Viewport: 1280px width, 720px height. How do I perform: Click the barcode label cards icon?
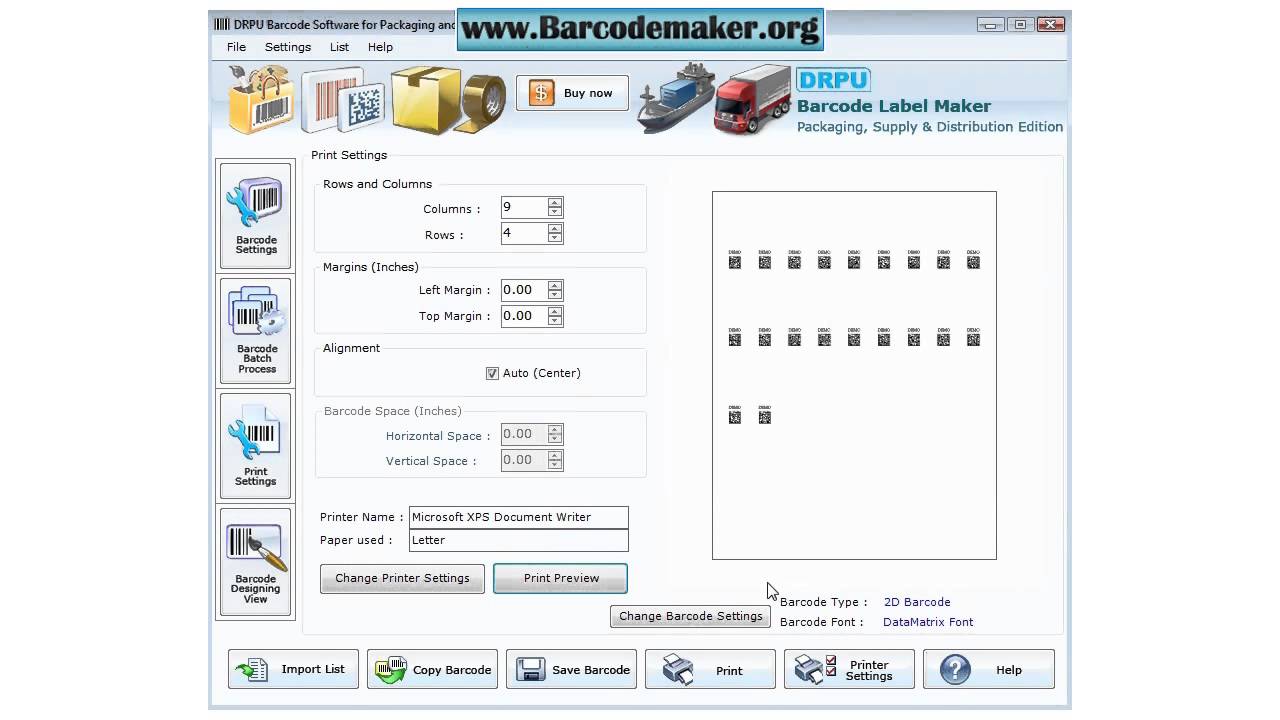(x=343, y=100)
